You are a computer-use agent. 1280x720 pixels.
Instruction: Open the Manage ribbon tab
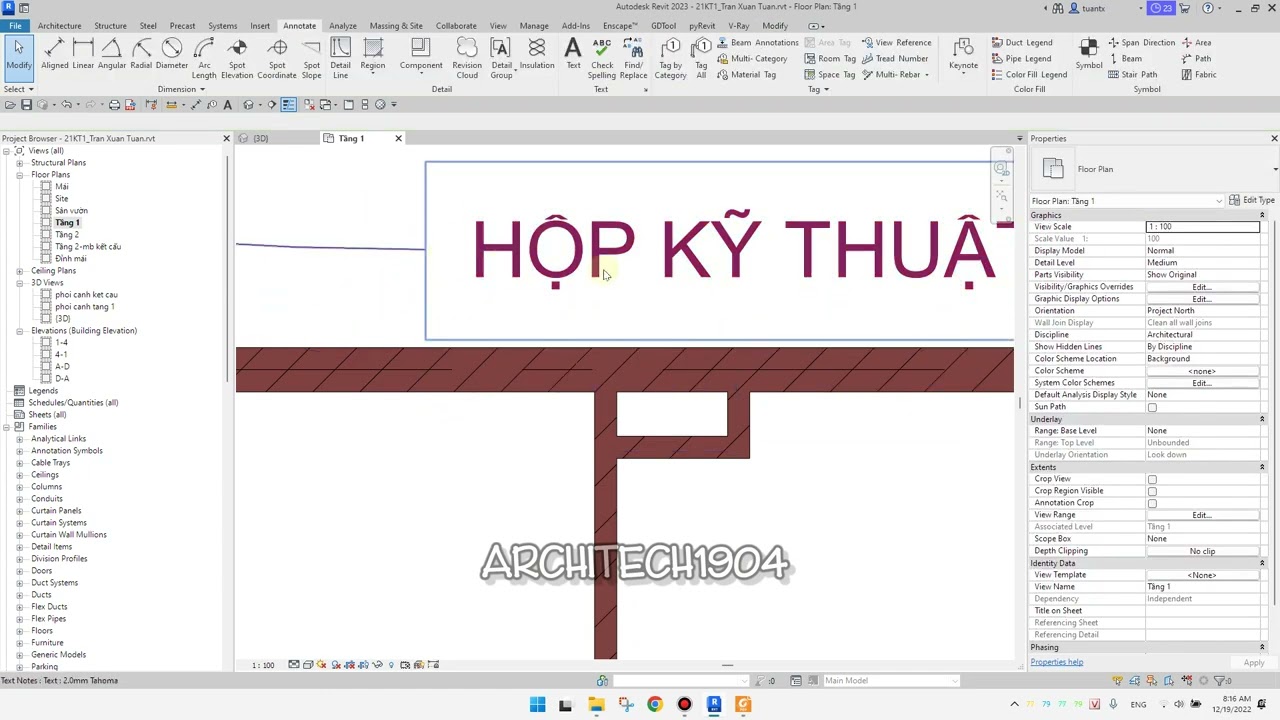tap(534, 26)
